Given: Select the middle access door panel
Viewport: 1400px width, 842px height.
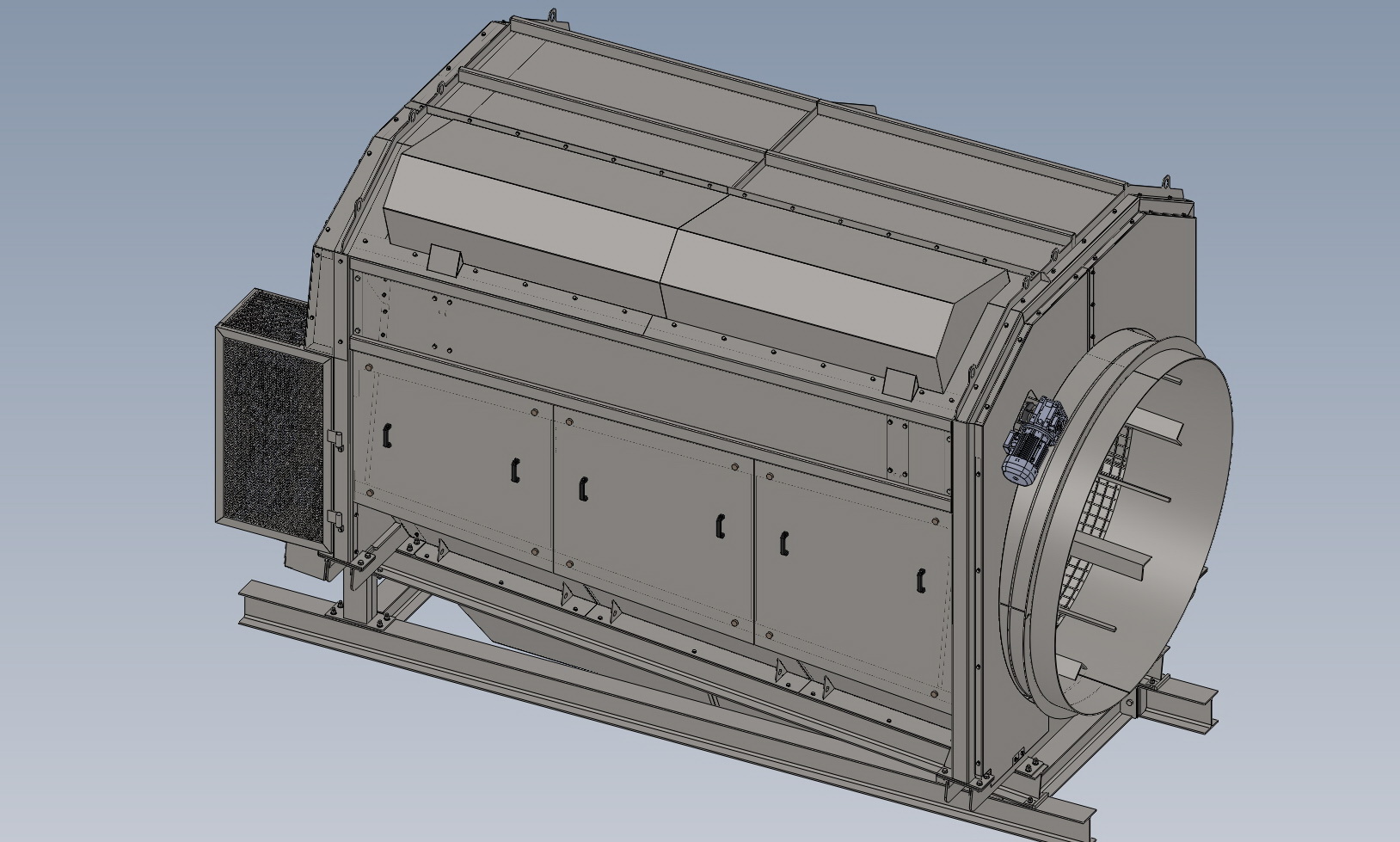Looking at the screenshot, I should coord(654,525).
